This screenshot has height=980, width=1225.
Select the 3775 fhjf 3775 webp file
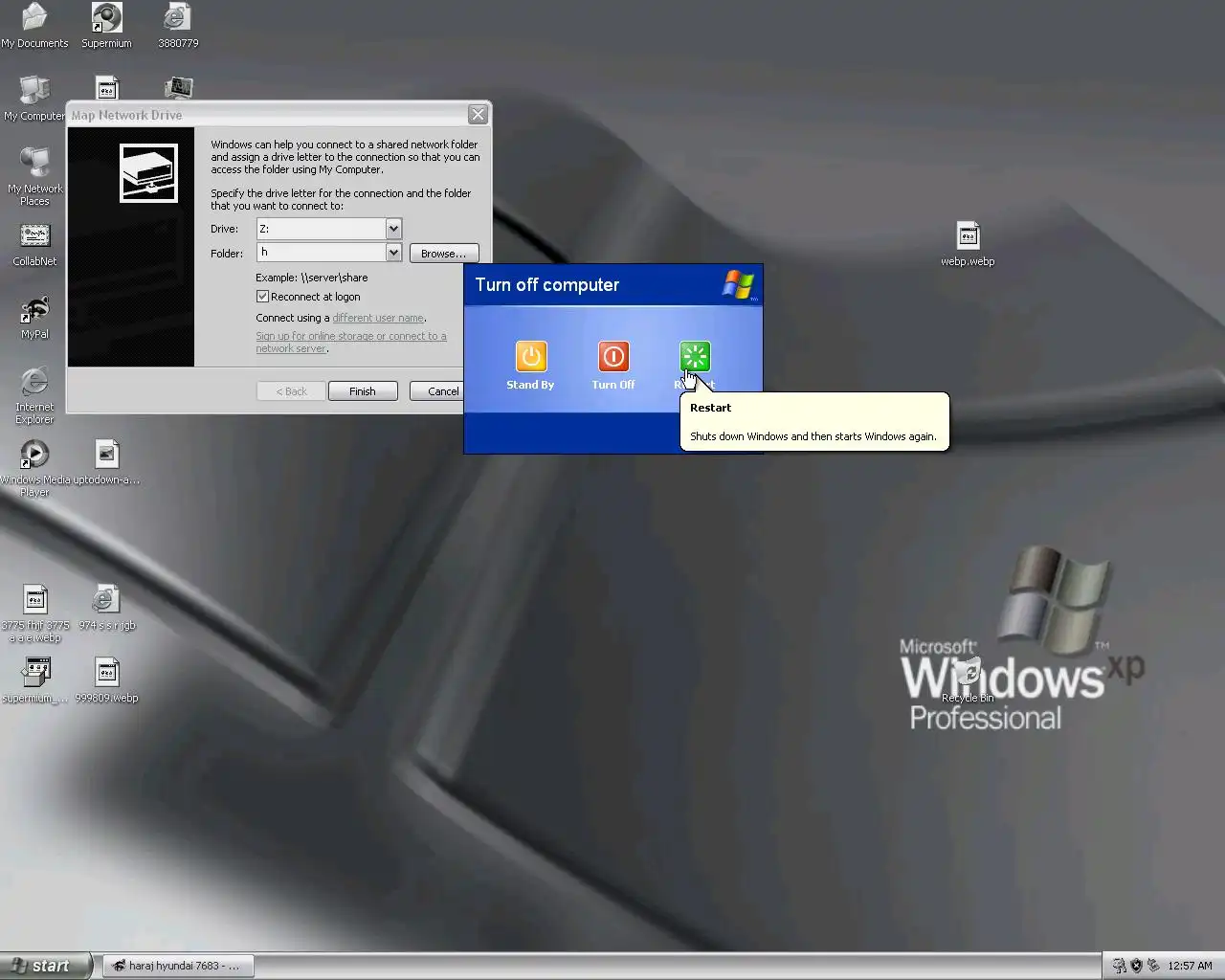35,613
